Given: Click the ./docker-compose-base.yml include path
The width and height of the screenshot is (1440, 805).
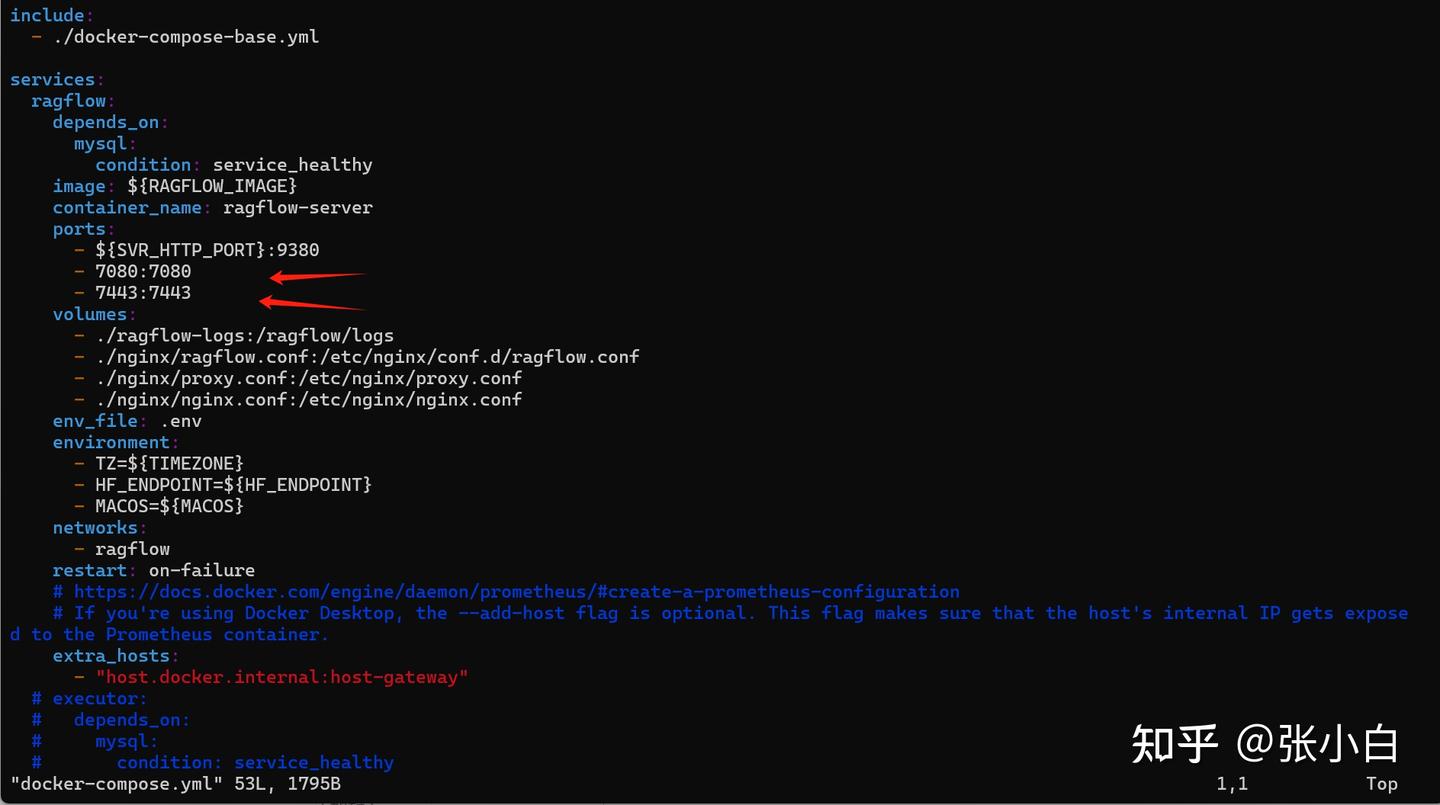Looking at the screenshot, I should coord(207,37).
